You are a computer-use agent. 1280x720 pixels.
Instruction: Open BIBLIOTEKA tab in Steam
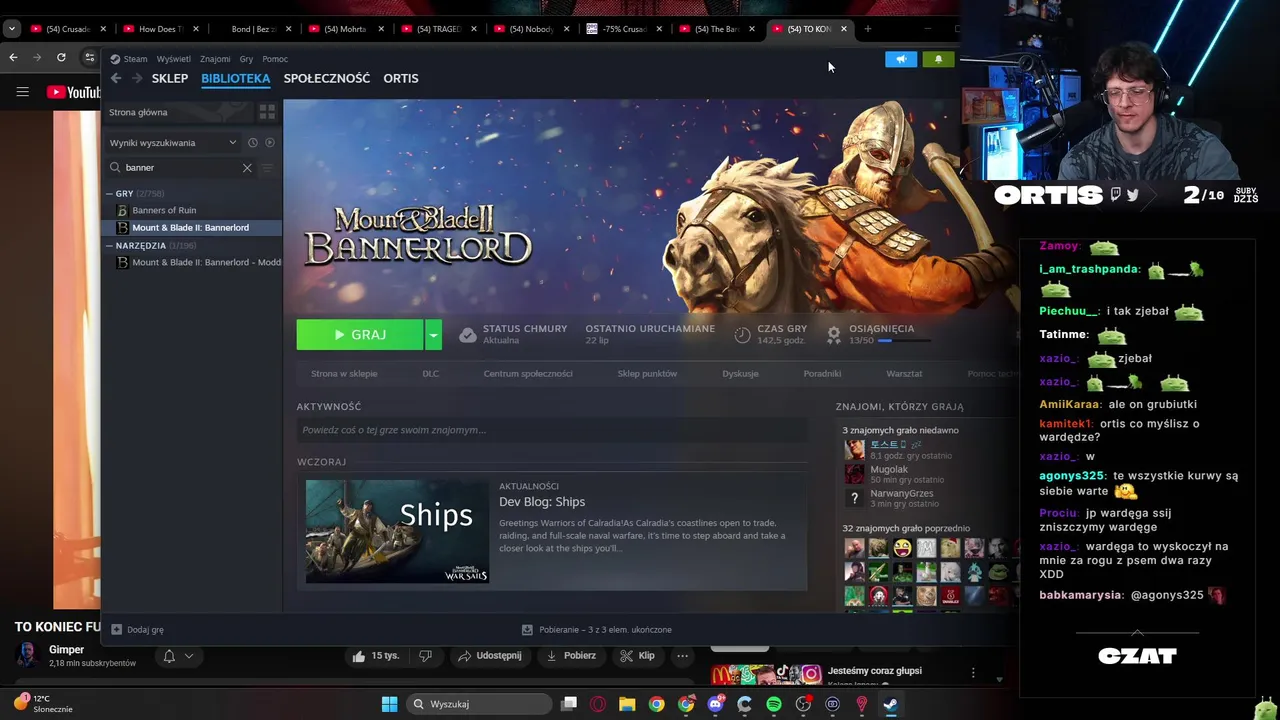click(235, 78)
